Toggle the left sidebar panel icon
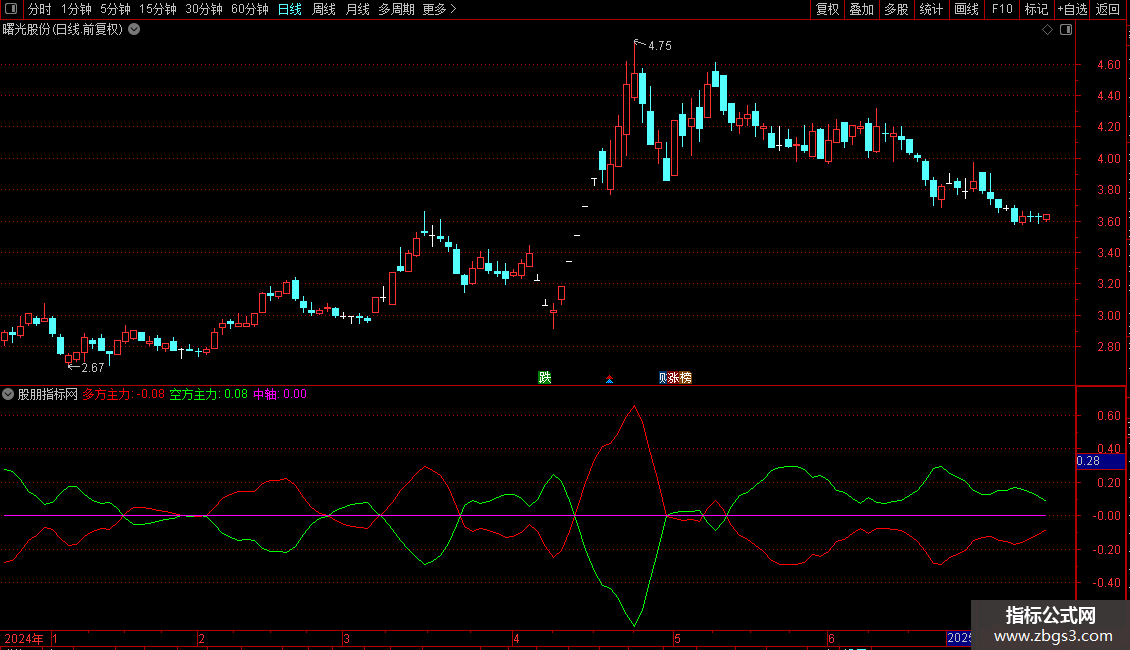The width and height of the screenshot is (1130, 650). coord(11,9)
